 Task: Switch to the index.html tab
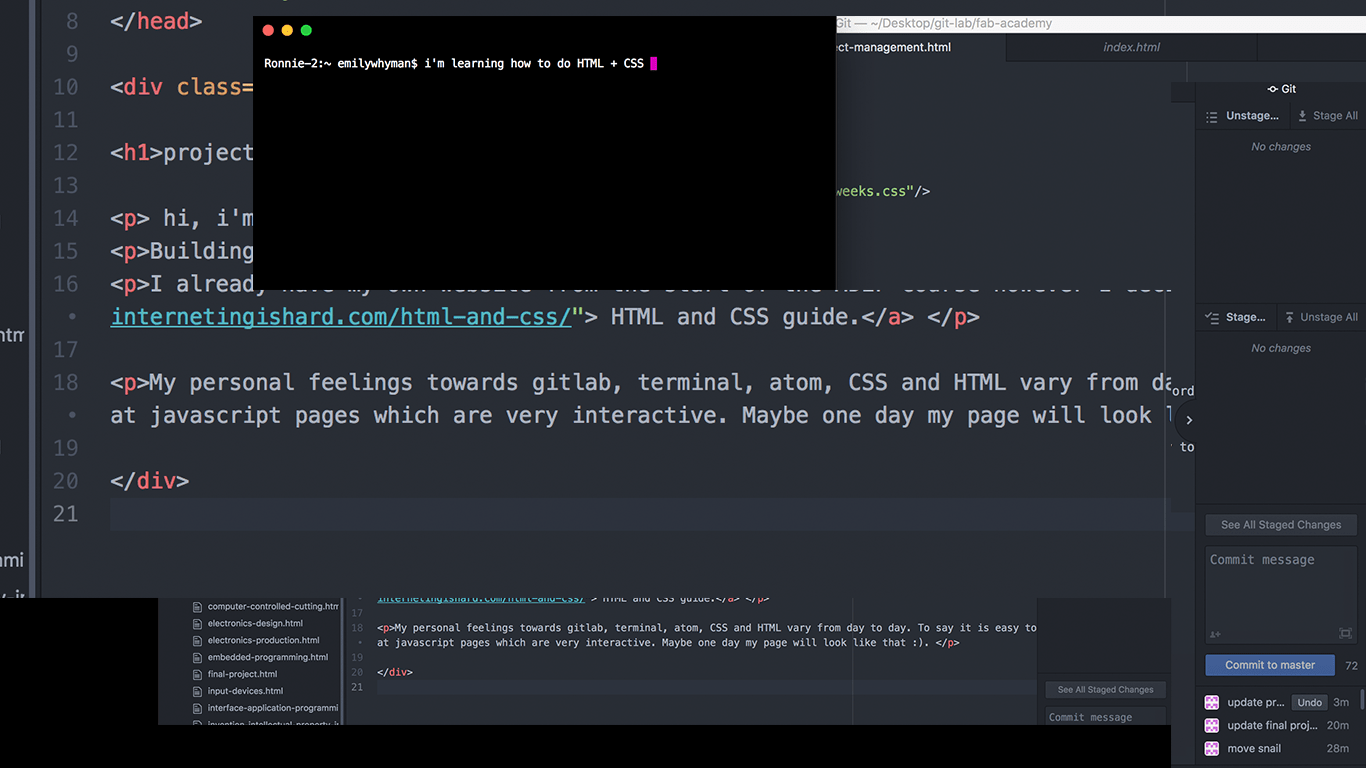coord(1131,47)
